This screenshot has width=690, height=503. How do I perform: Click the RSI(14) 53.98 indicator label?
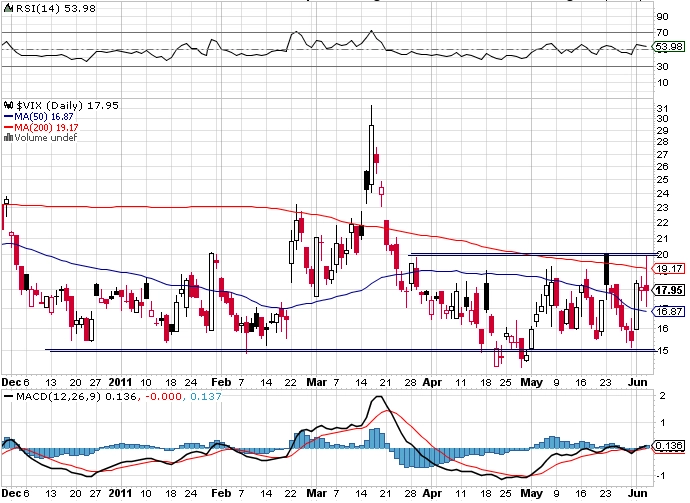point(50,9)
